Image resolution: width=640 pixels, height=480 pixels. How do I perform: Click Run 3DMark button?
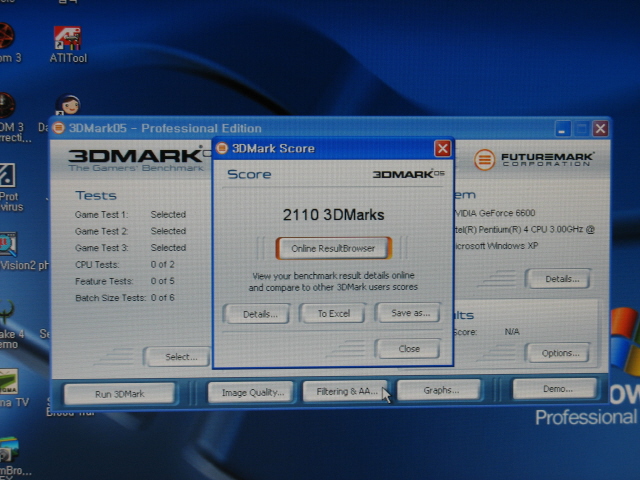pyautogui.click(x=120, y=394)
